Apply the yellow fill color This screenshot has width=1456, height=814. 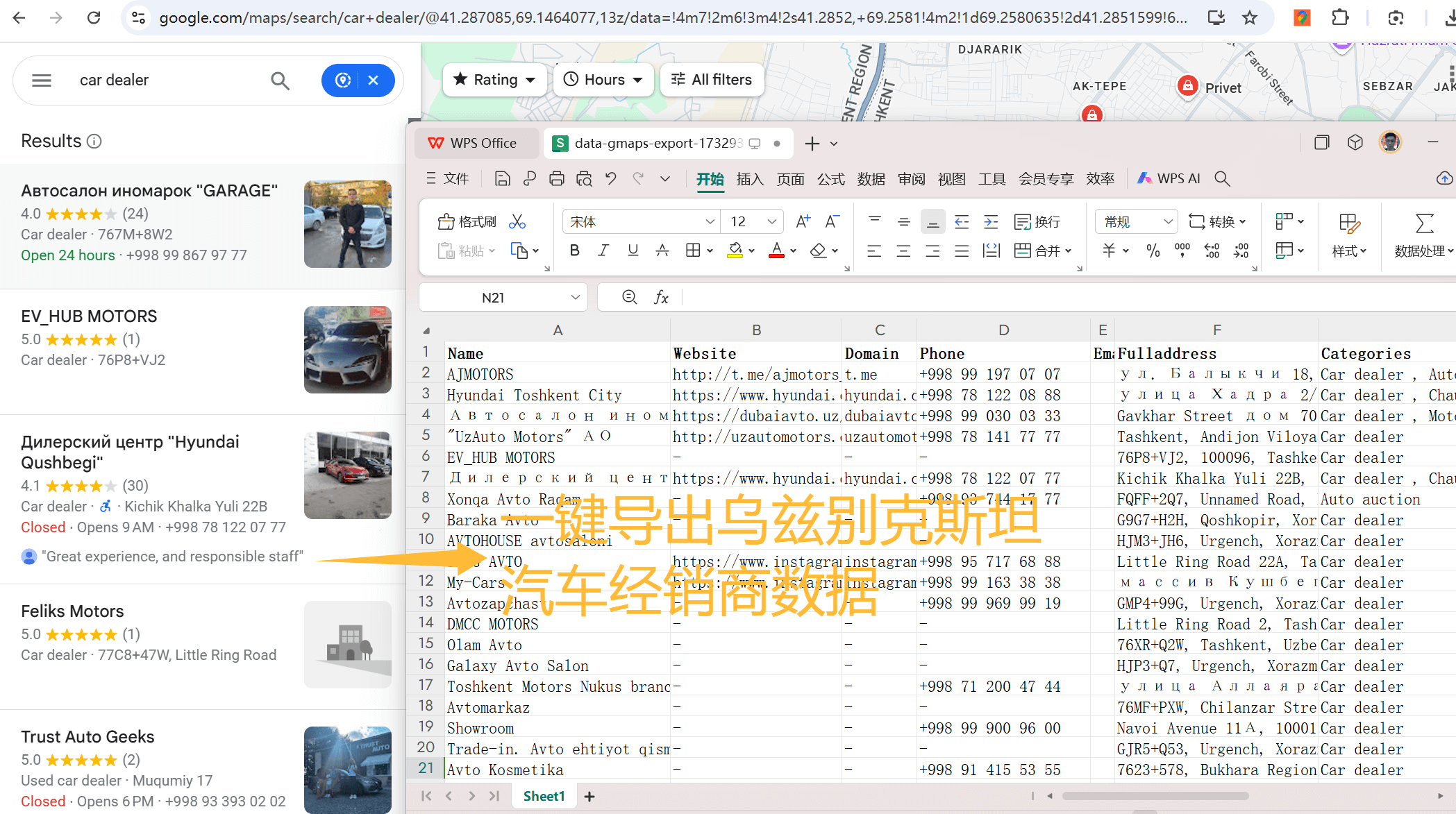click(735, 251)
